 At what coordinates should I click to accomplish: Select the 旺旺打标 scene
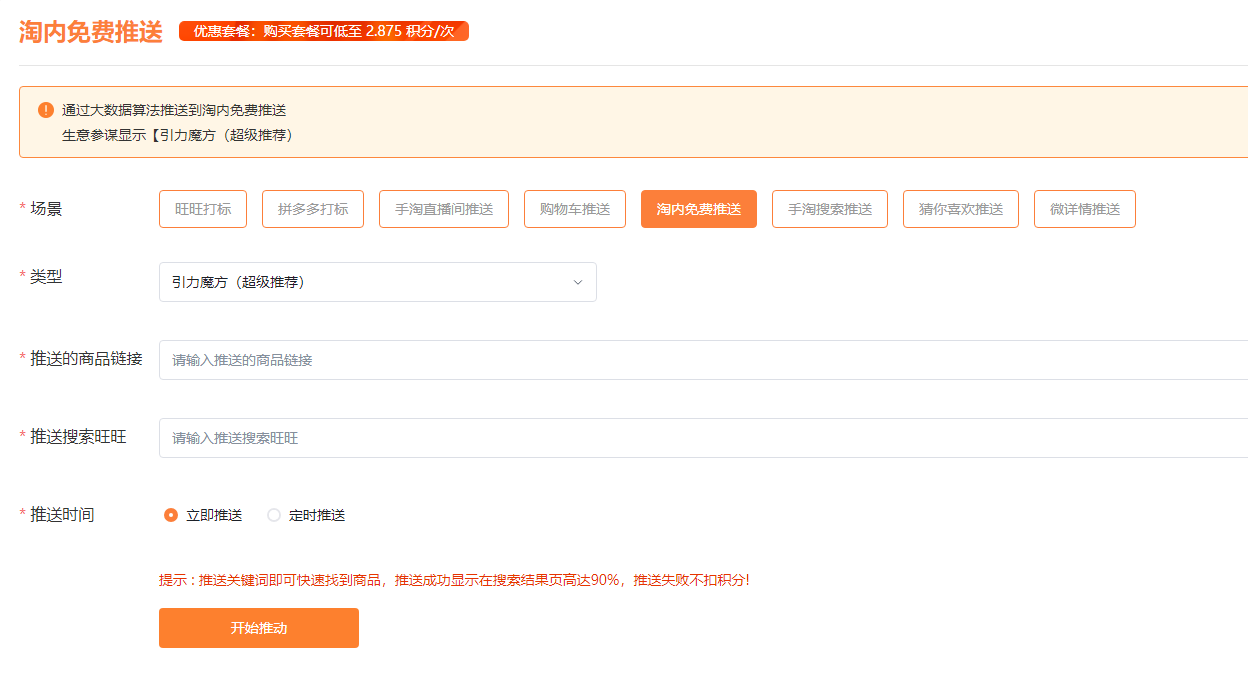pos(203,209)
